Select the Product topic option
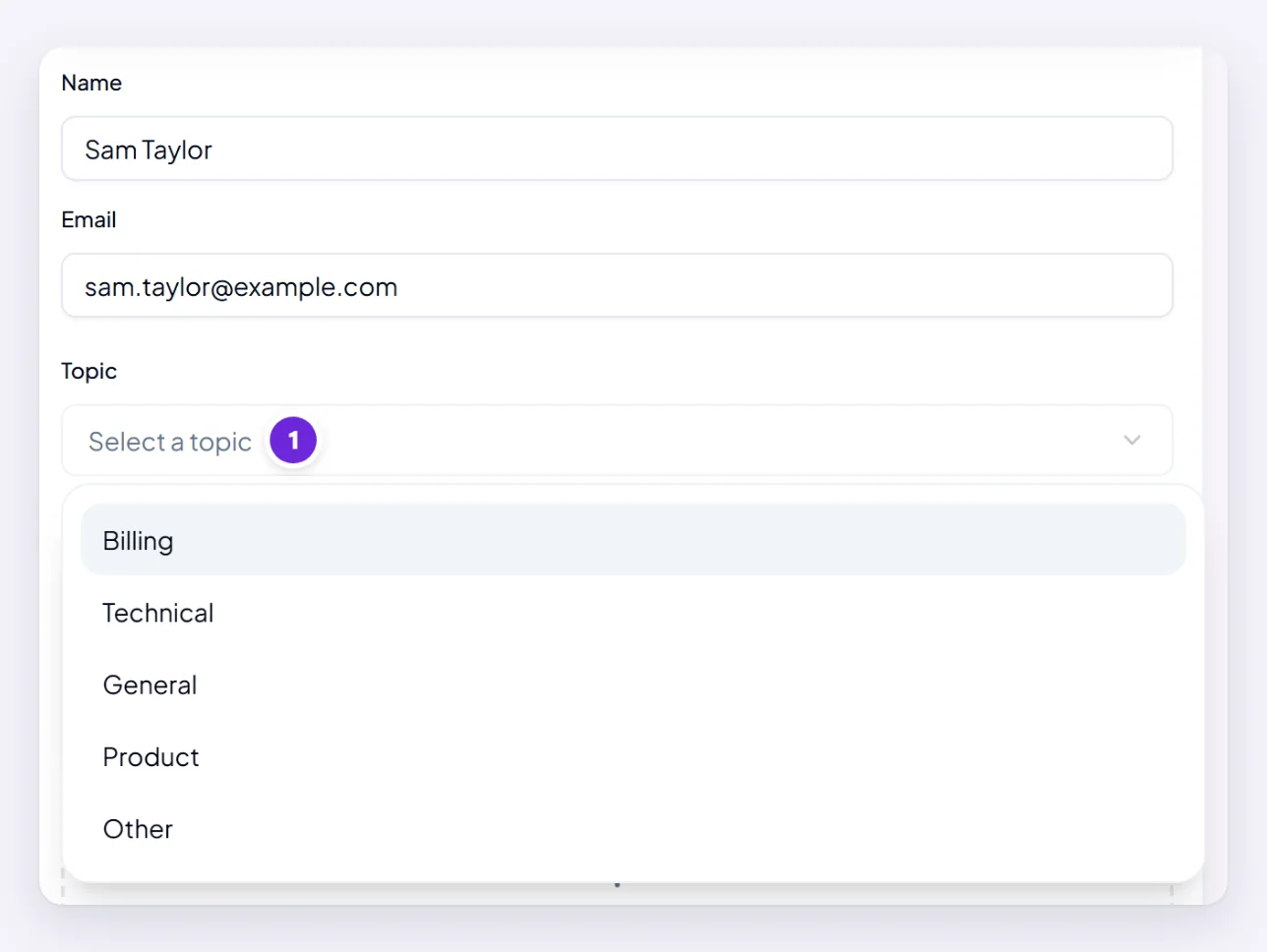The height and width of the screenshot is (952, 1267). click(633, 756)
